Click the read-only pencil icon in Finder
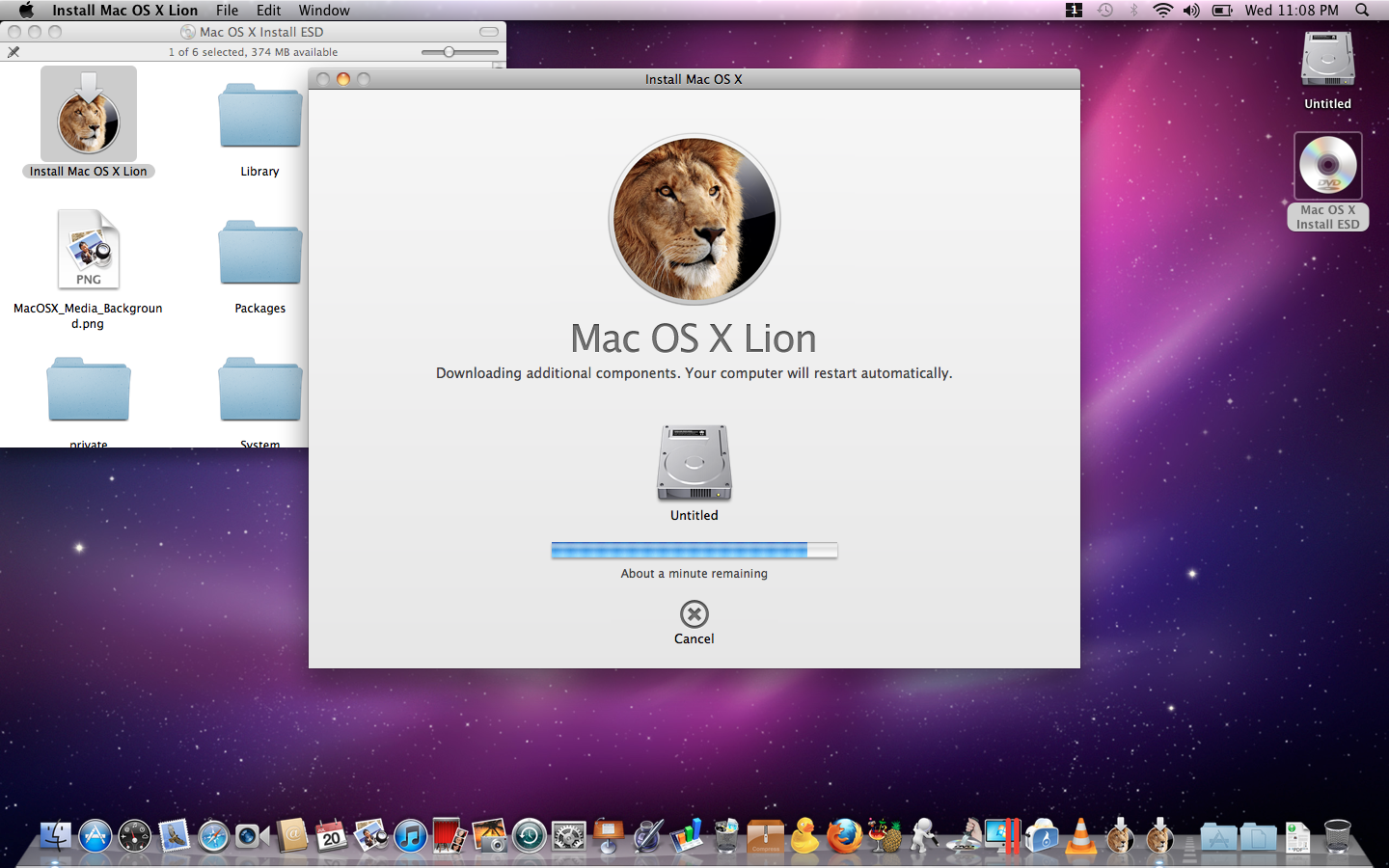The height and width of the screenshot is (868, 1389). click(14, 52)
